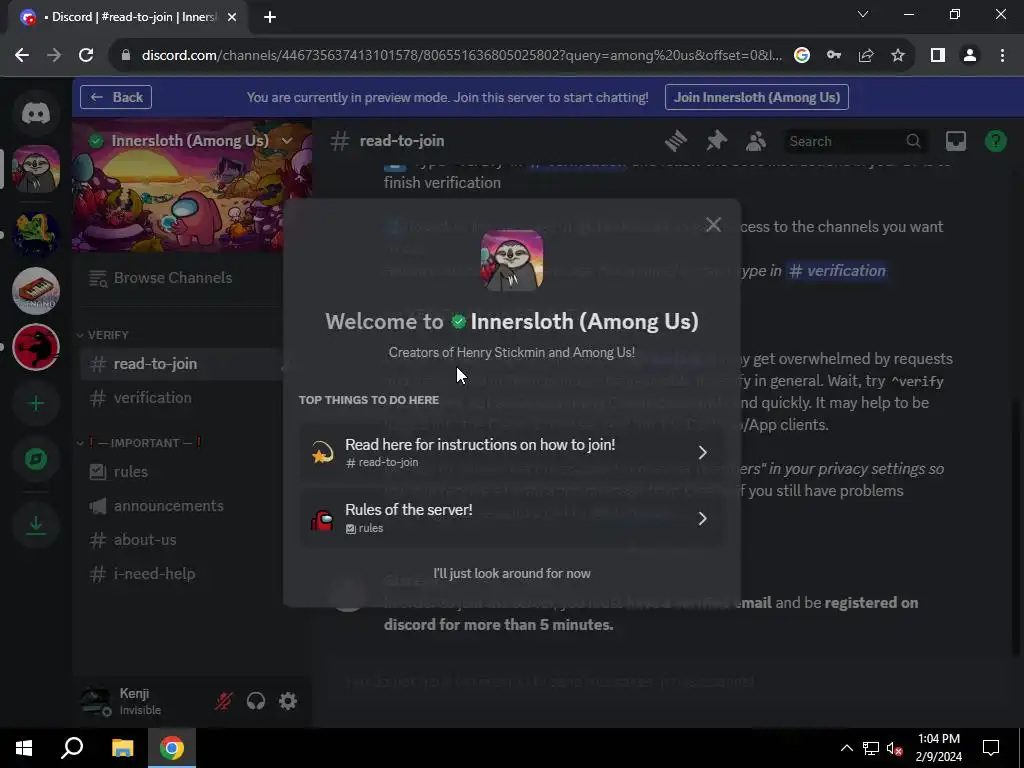
Task: Explore discoverable servers compass icon
Action: (x=36, y=459)
